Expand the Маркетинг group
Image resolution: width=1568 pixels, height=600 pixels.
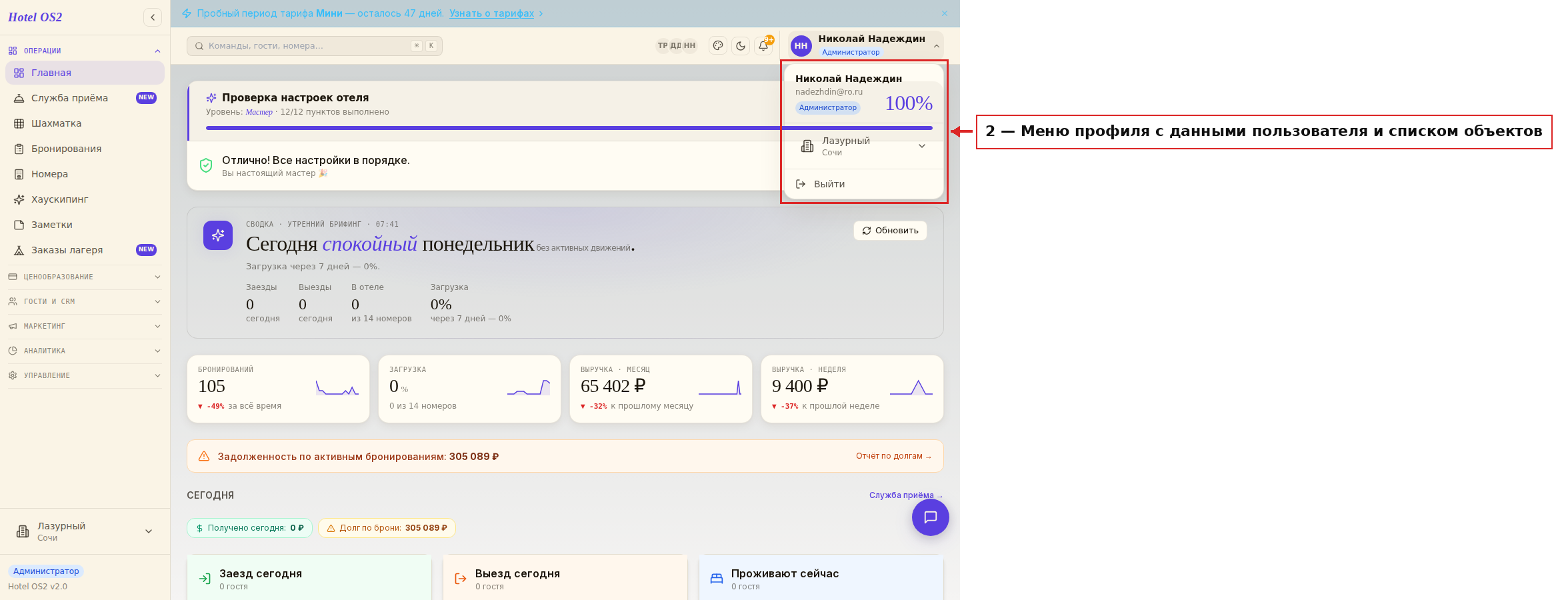pyautogui.click(x=85, y=326)
